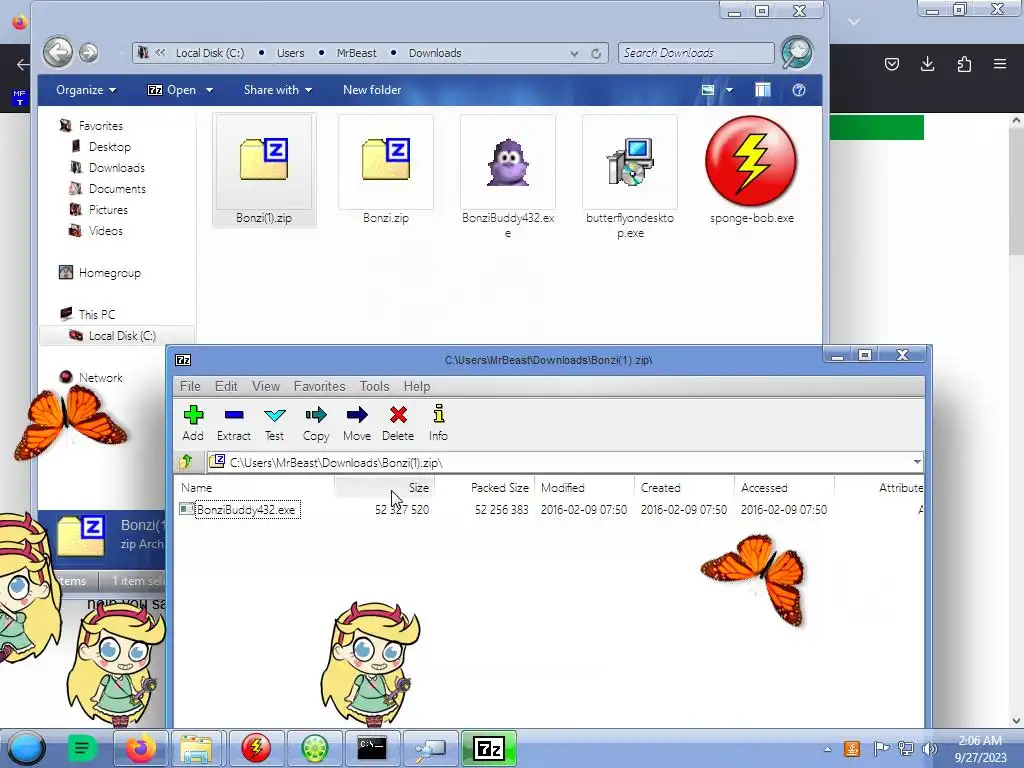Viewport: 1024px width, 768px height.
Task: Toggle the preview pane in Explorer
Action: click(762, 90)
